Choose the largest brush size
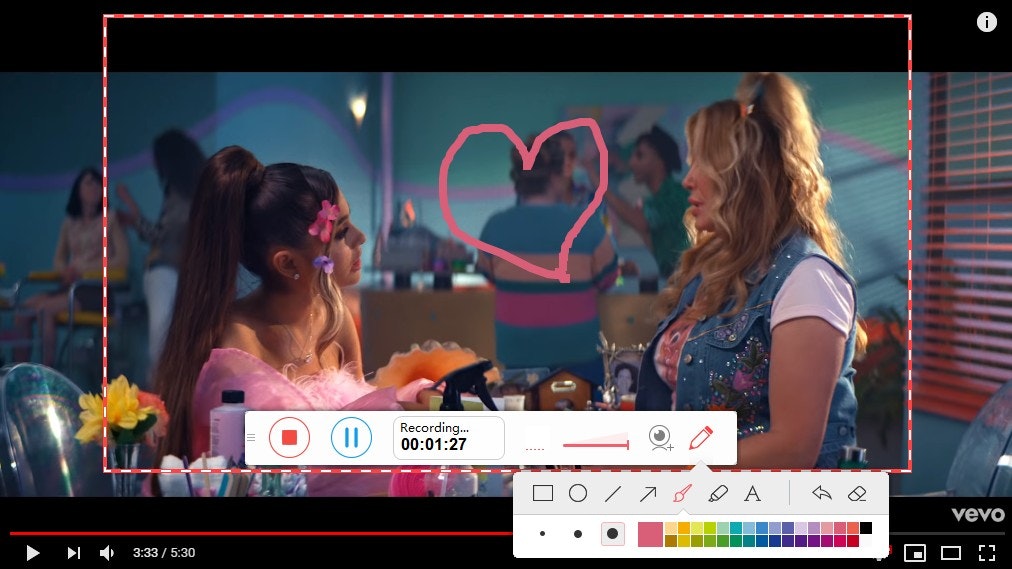Screen dimensions: 1012x569 click(612, 534)
